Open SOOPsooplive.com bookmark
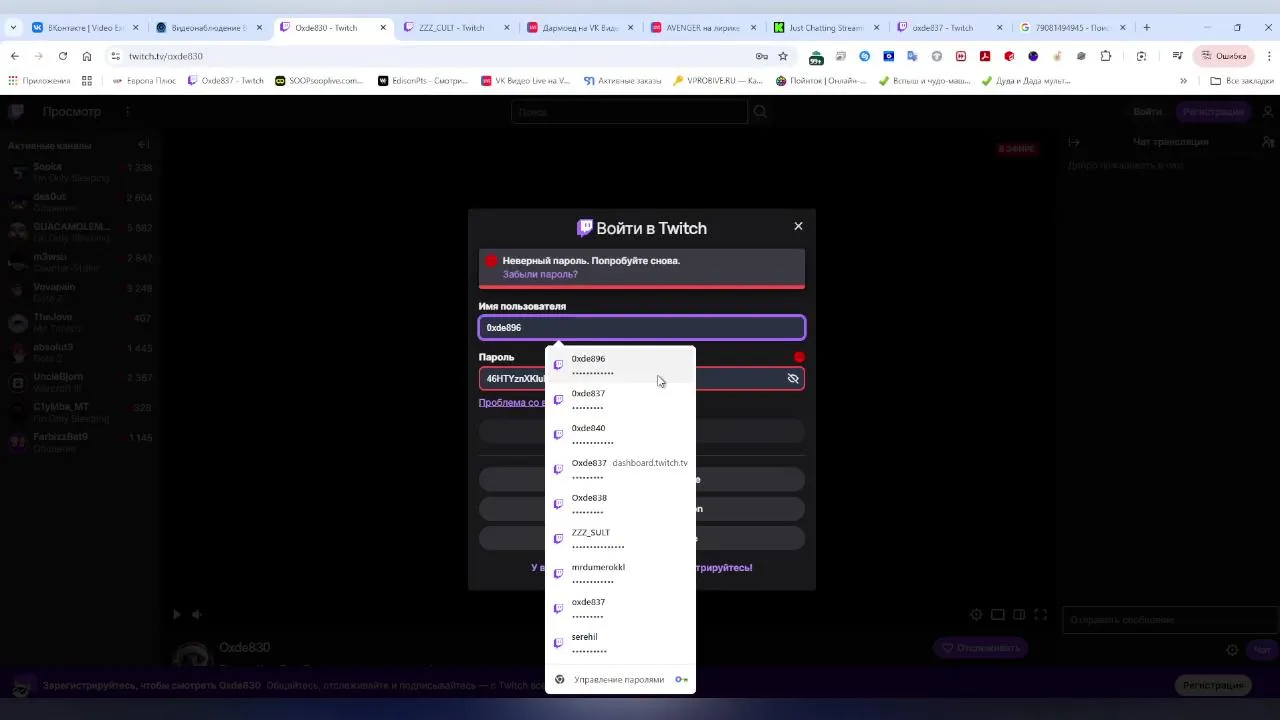The image size is (1280, 720). coord(319,80)
